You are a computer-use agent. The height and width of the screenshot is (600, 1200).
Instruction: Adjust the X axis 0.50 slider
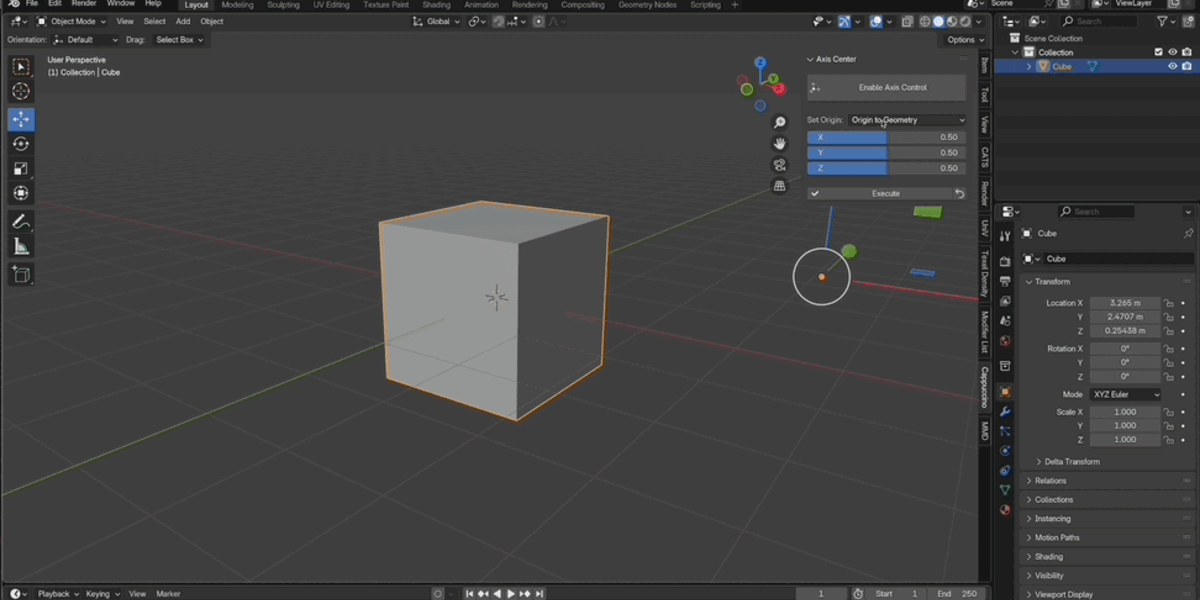887,137
